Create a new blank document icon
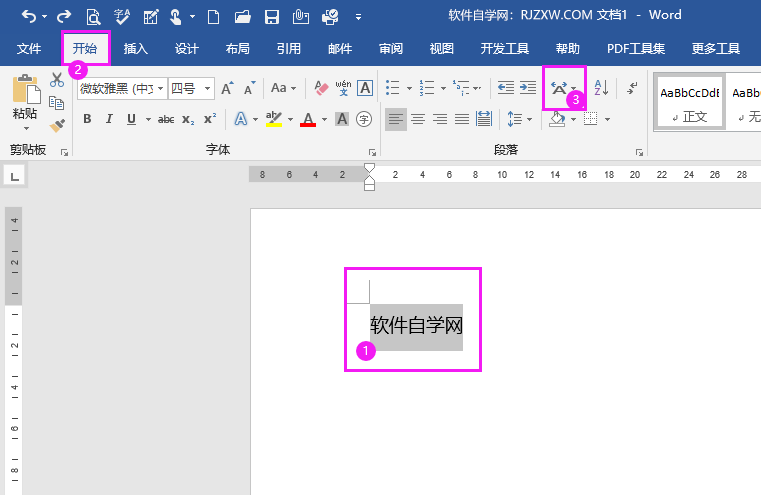The height and width of the screenshot is (495, 761). click(x=213, y=17)
